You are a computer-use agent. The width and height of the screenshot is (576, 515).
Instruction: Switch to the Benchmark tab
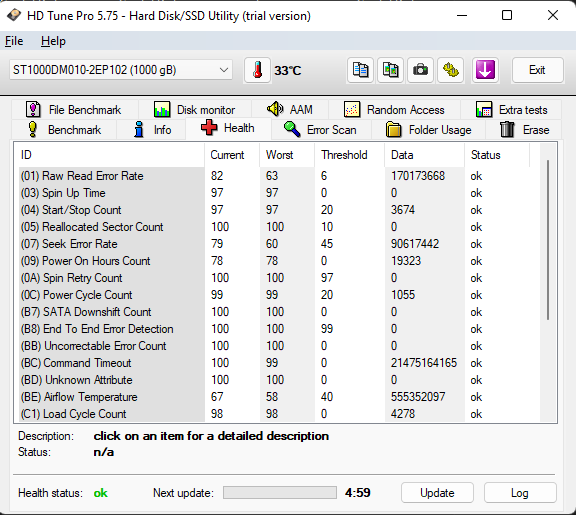coord(64,130)
